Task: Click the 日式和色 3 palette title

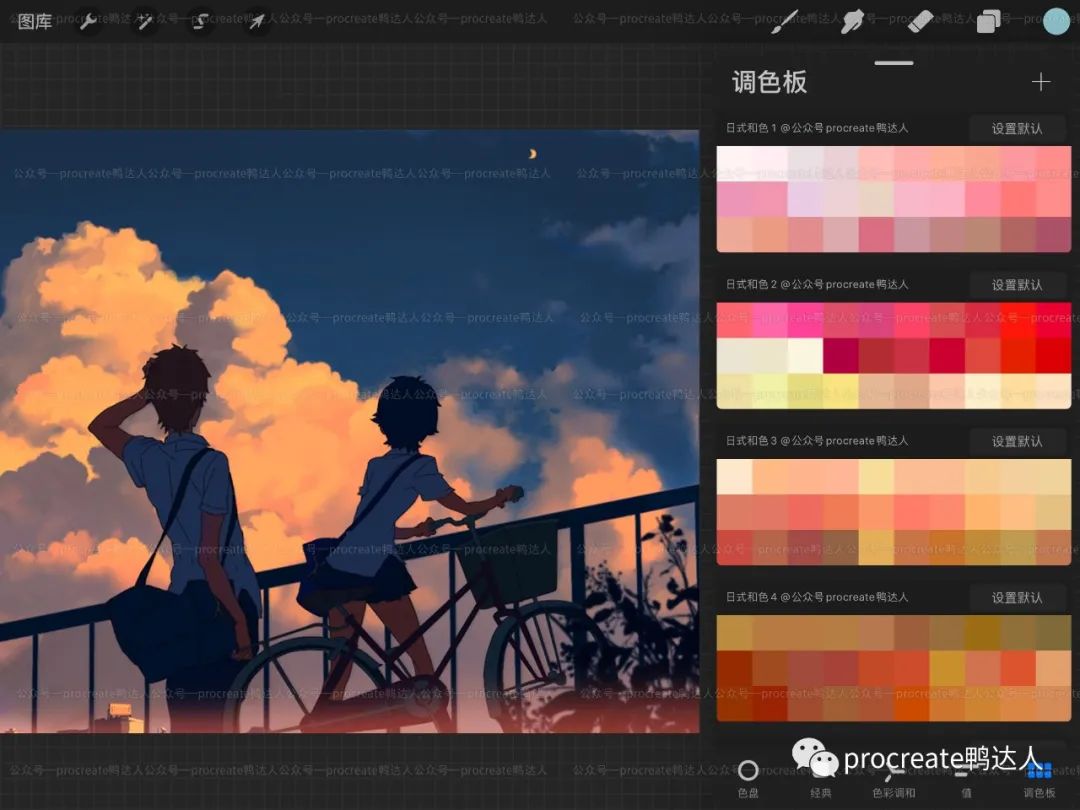Action: (817, 441)
